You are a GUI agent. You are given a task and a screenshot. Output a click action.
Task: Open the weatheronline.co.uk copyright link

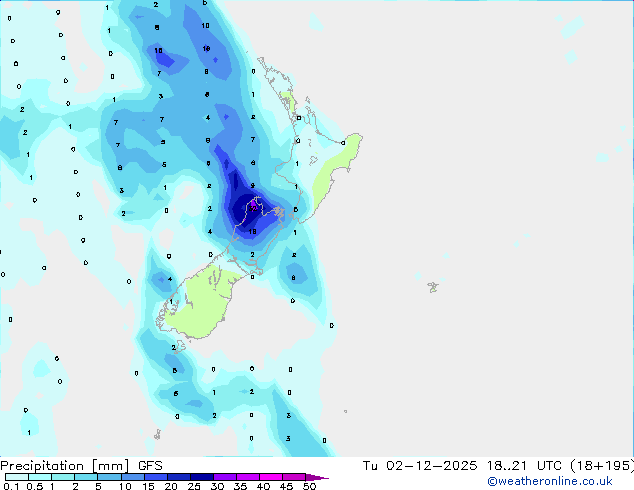coord(550,481)
